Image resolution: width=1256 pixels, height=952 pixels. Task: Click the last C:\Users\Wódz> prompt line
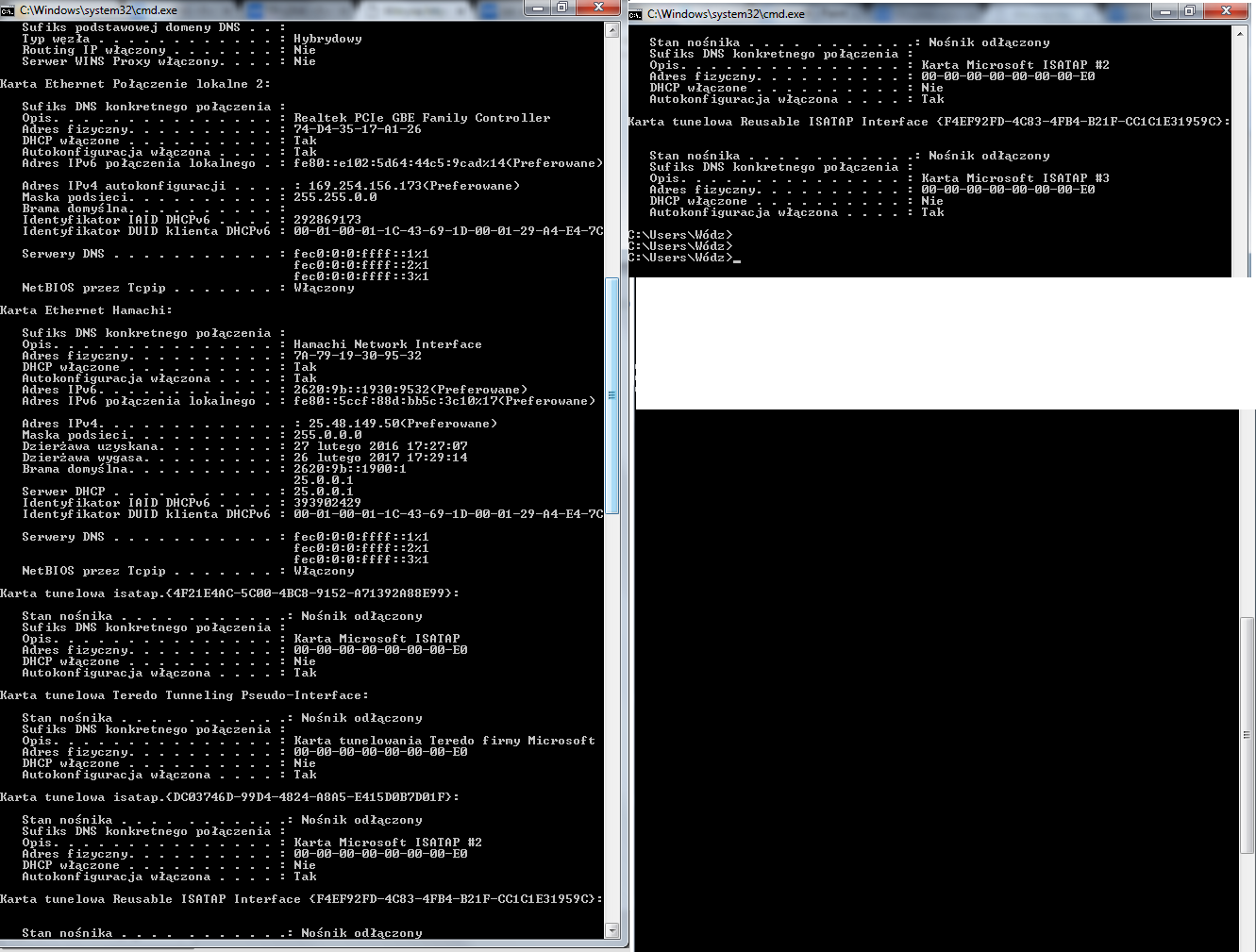coord(681,258)
